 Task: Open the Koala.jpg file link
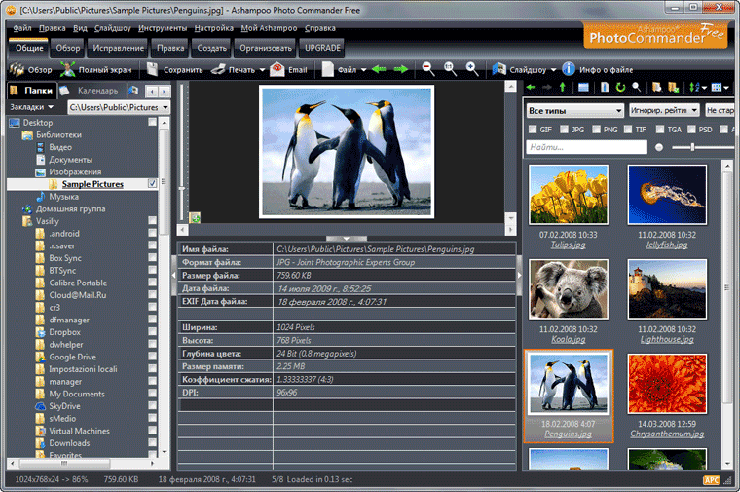[568, 340]
